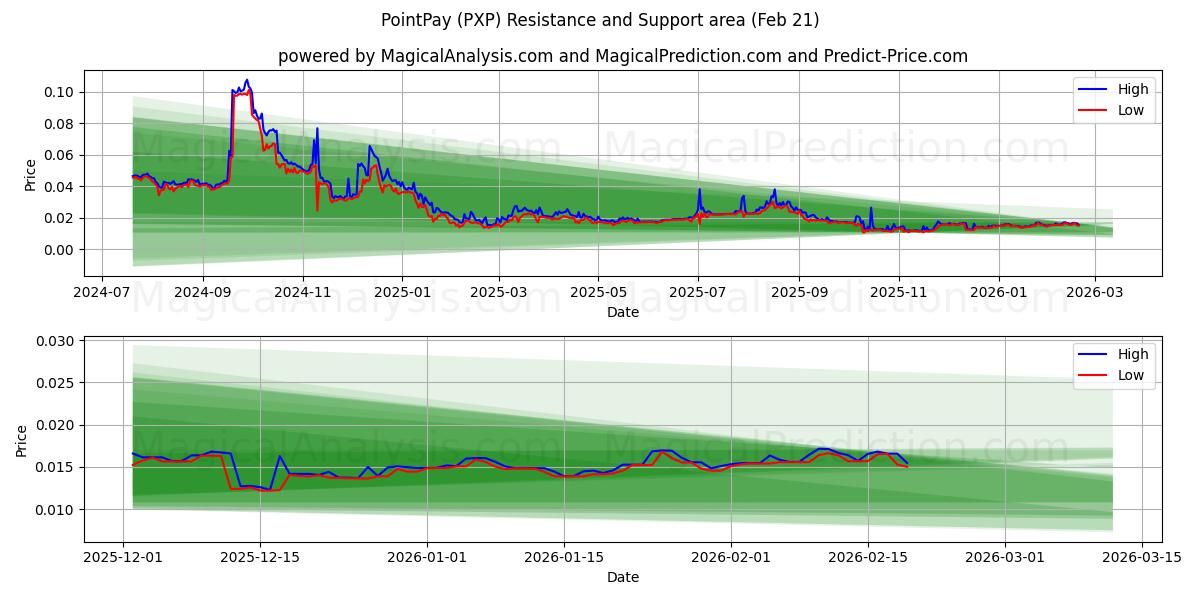Click the '2025-05' tick label on the top chart
The image size is (1200, 600).
click(598, 293)
